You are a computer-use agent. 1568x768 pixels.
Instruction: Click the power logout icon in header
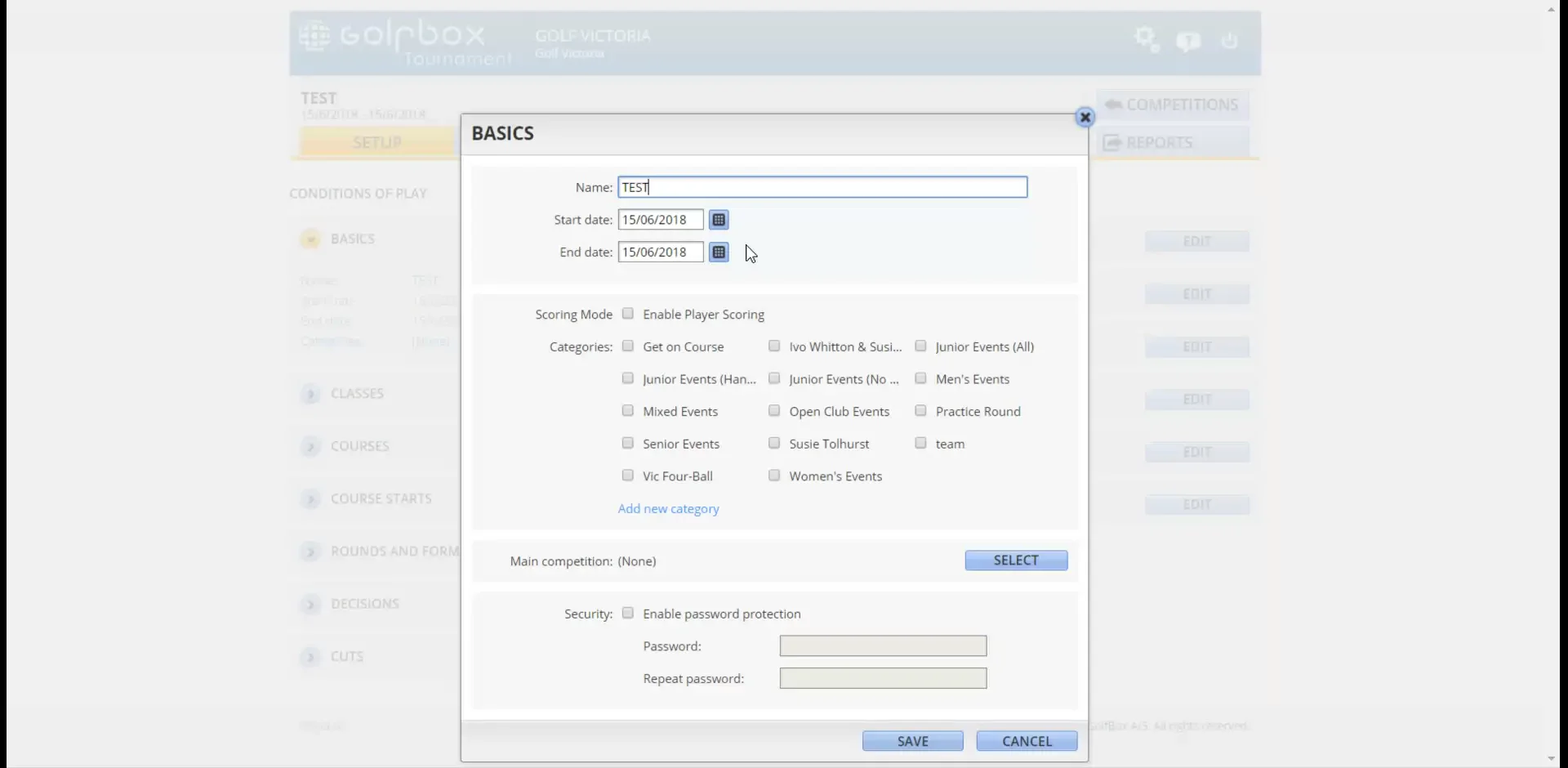pyautogui.click(x=1230, y=40)
